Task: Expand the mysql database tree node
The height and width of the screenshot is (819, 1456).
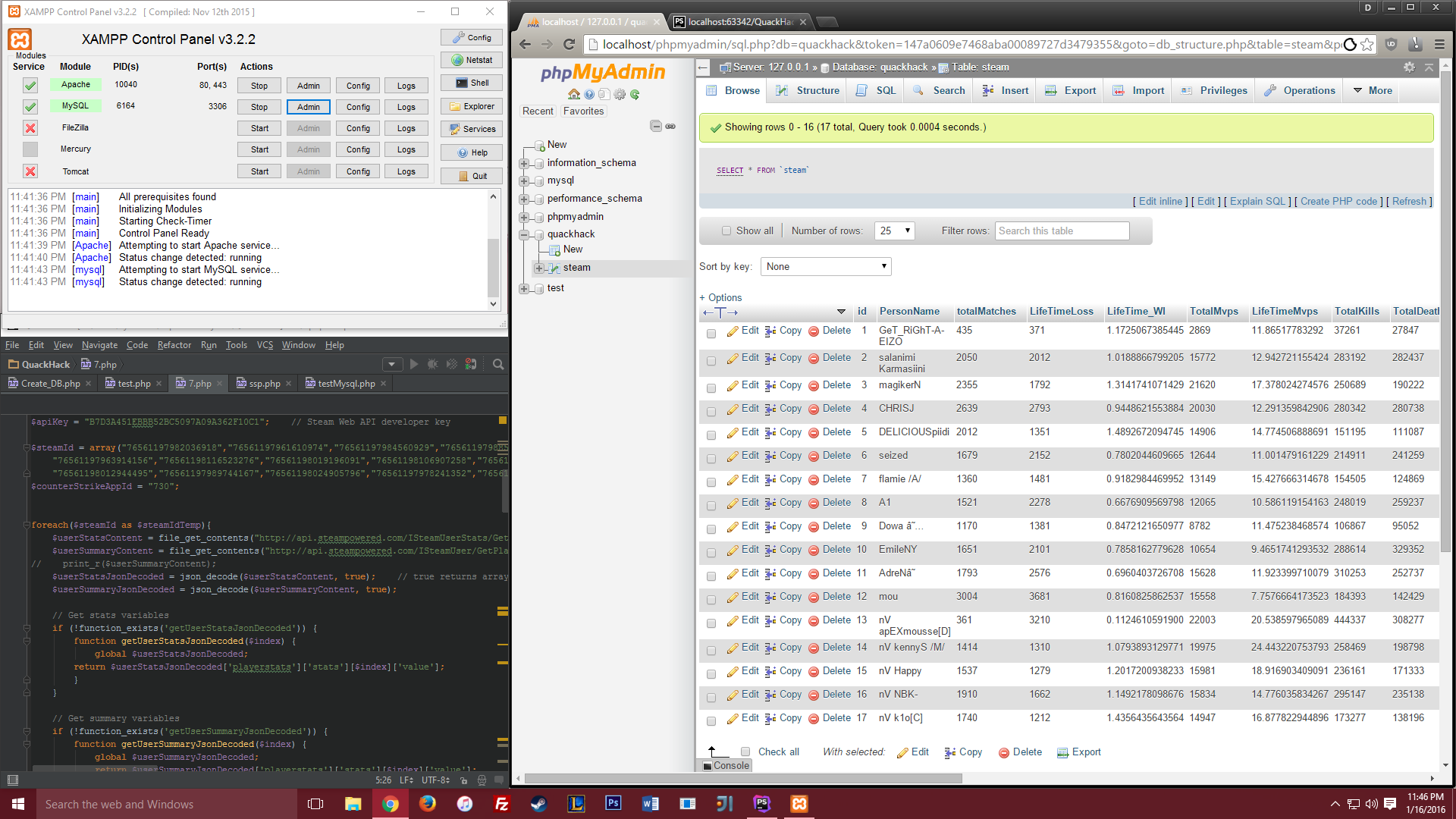Action: (x=524, y=181)
